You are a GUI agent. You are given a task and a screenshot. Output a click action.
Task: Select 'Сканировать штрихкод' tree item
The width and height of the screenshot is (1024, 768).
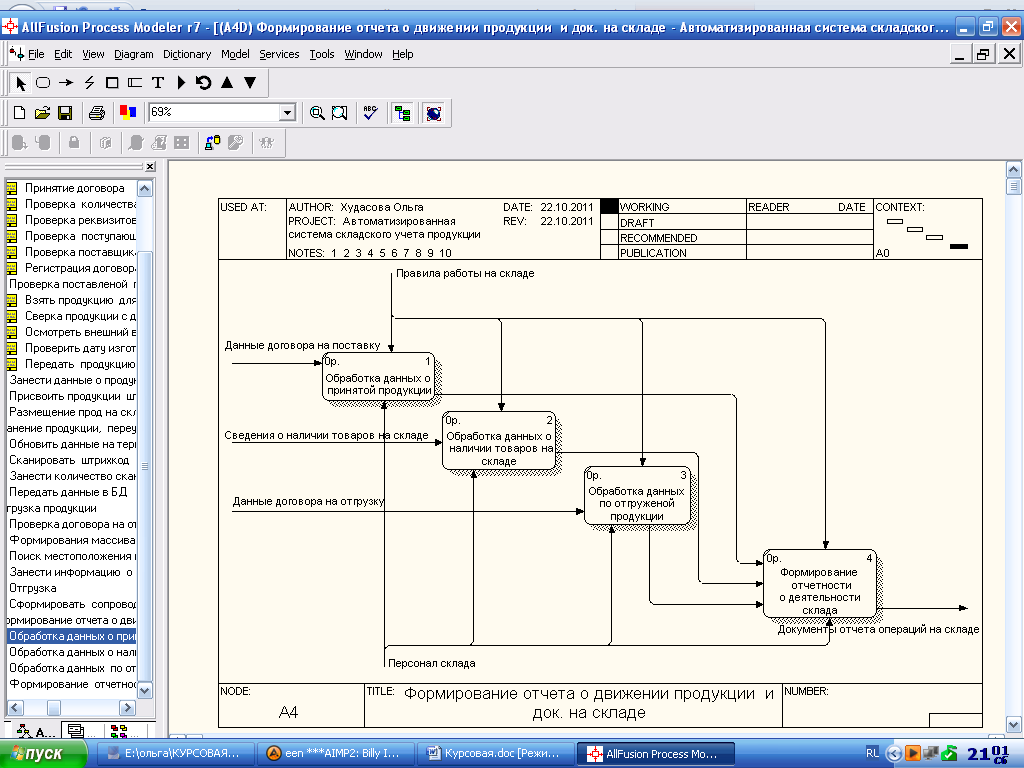[69, 460]
